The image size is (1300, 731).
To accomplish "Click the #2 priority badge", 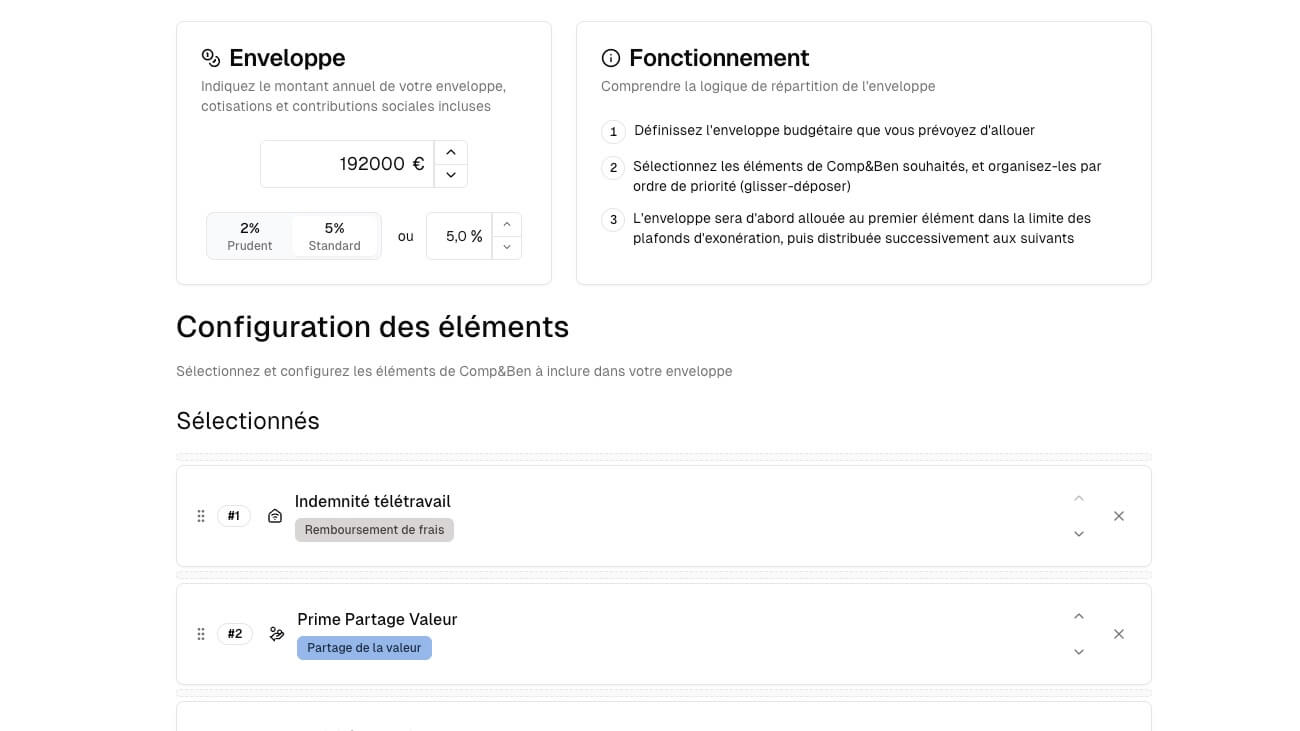I will [234, 633].
